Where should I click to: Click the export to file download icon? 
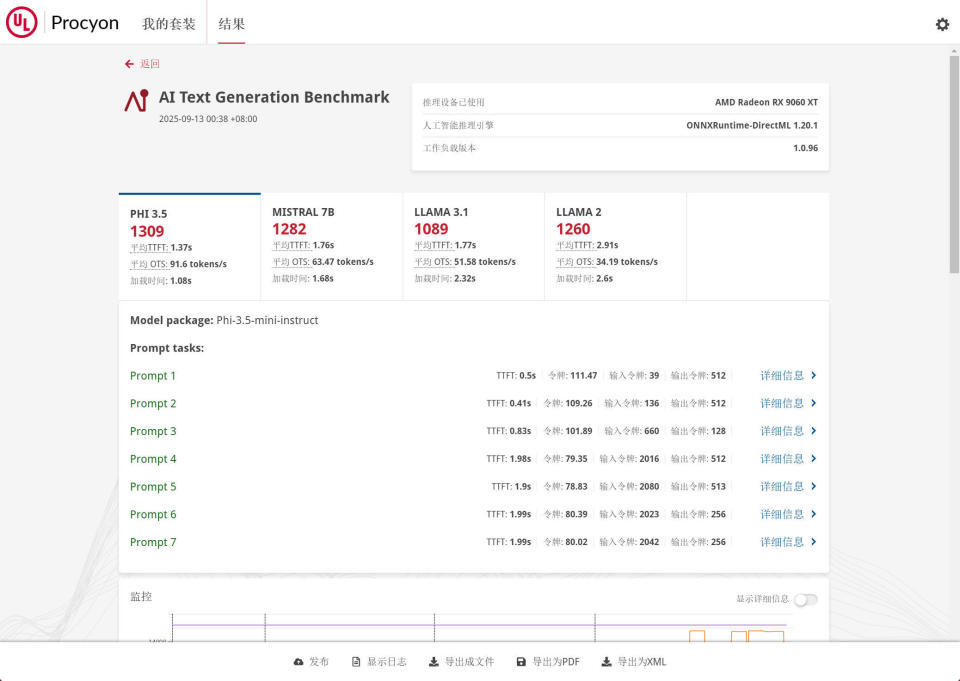[433, 662]
